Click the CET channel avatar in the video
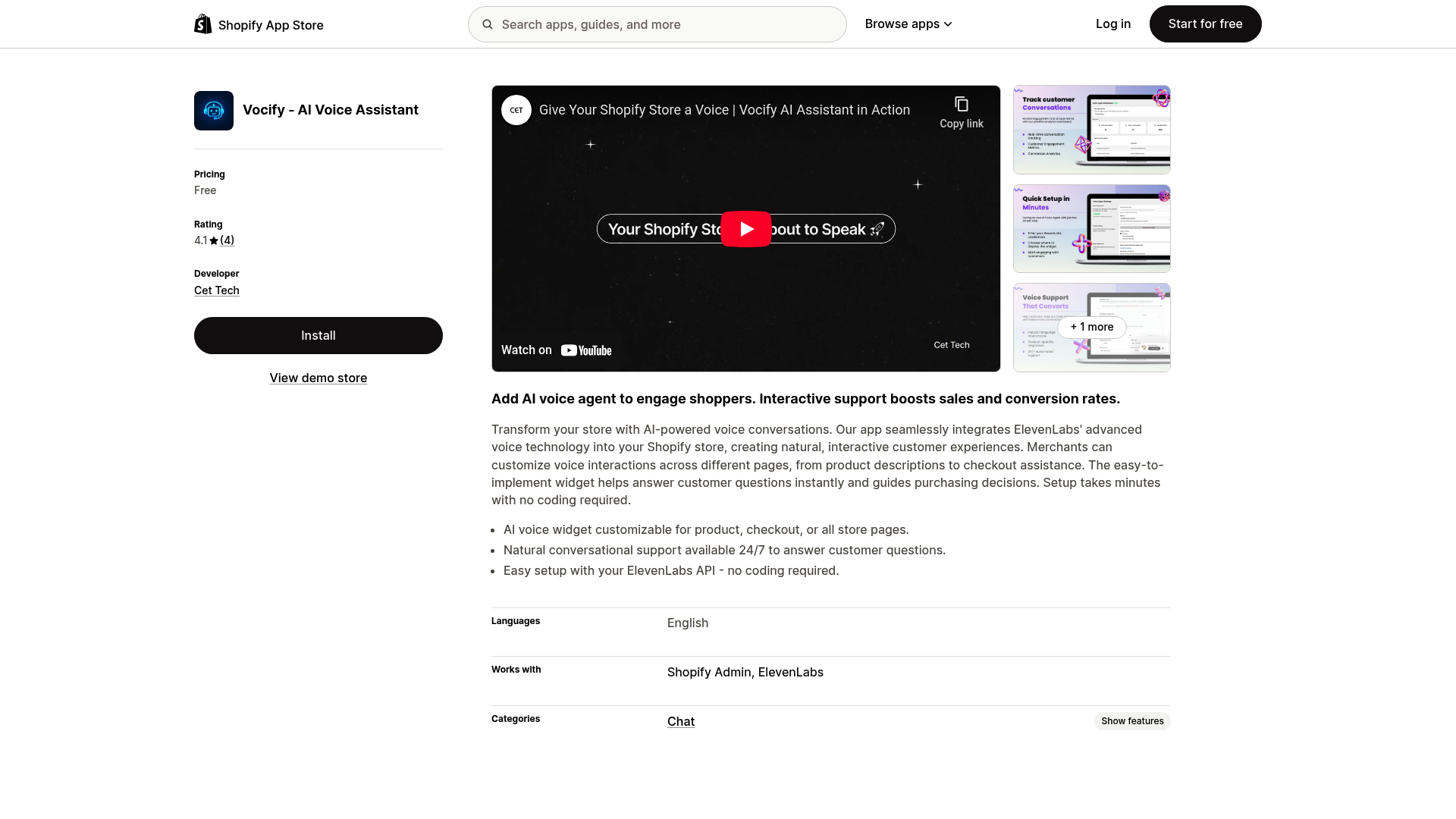The width and height of the screenshot is (1456, 819). tap(516, 110)
